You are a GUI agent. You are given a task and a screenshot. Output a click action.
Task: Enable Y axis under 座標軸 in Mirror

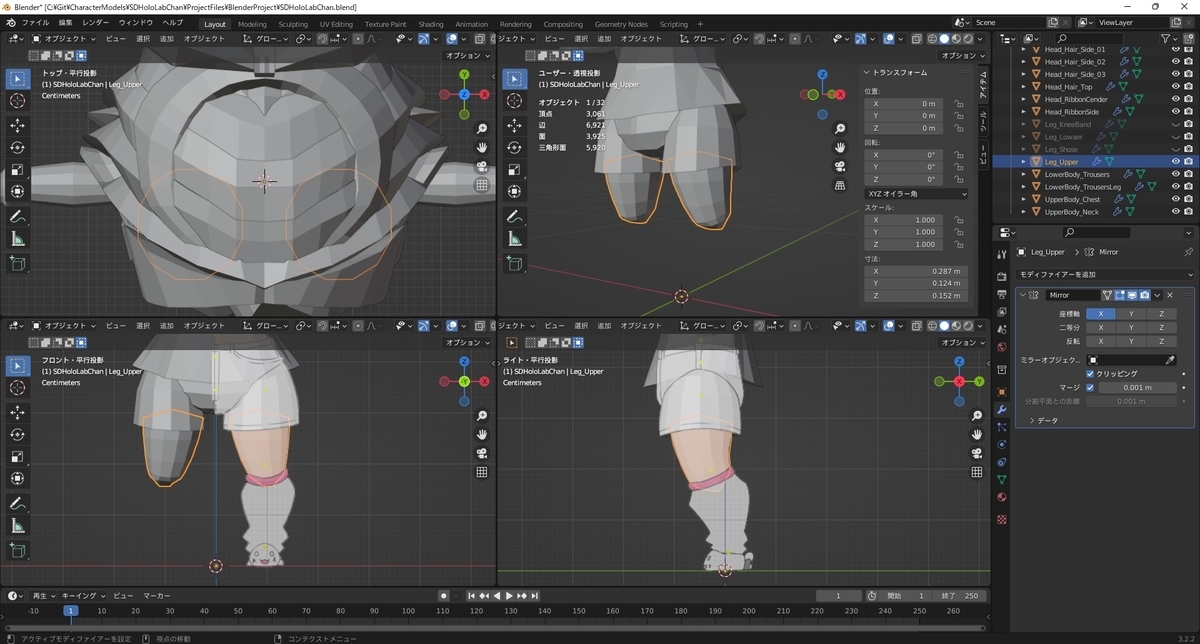tap(1131, 313)
